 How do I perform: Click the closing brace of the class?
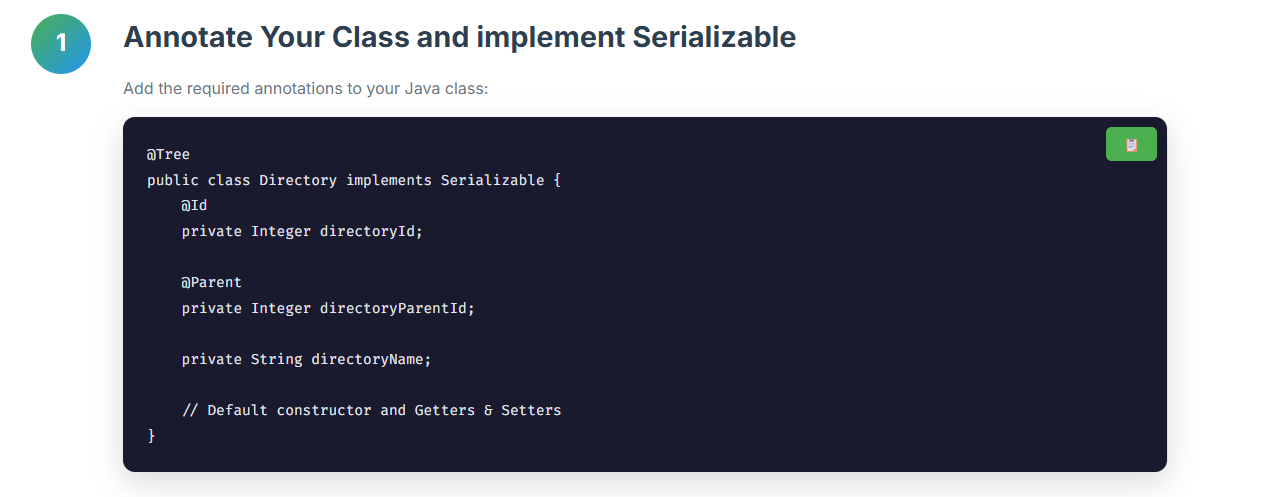click(x=152, y=436)
